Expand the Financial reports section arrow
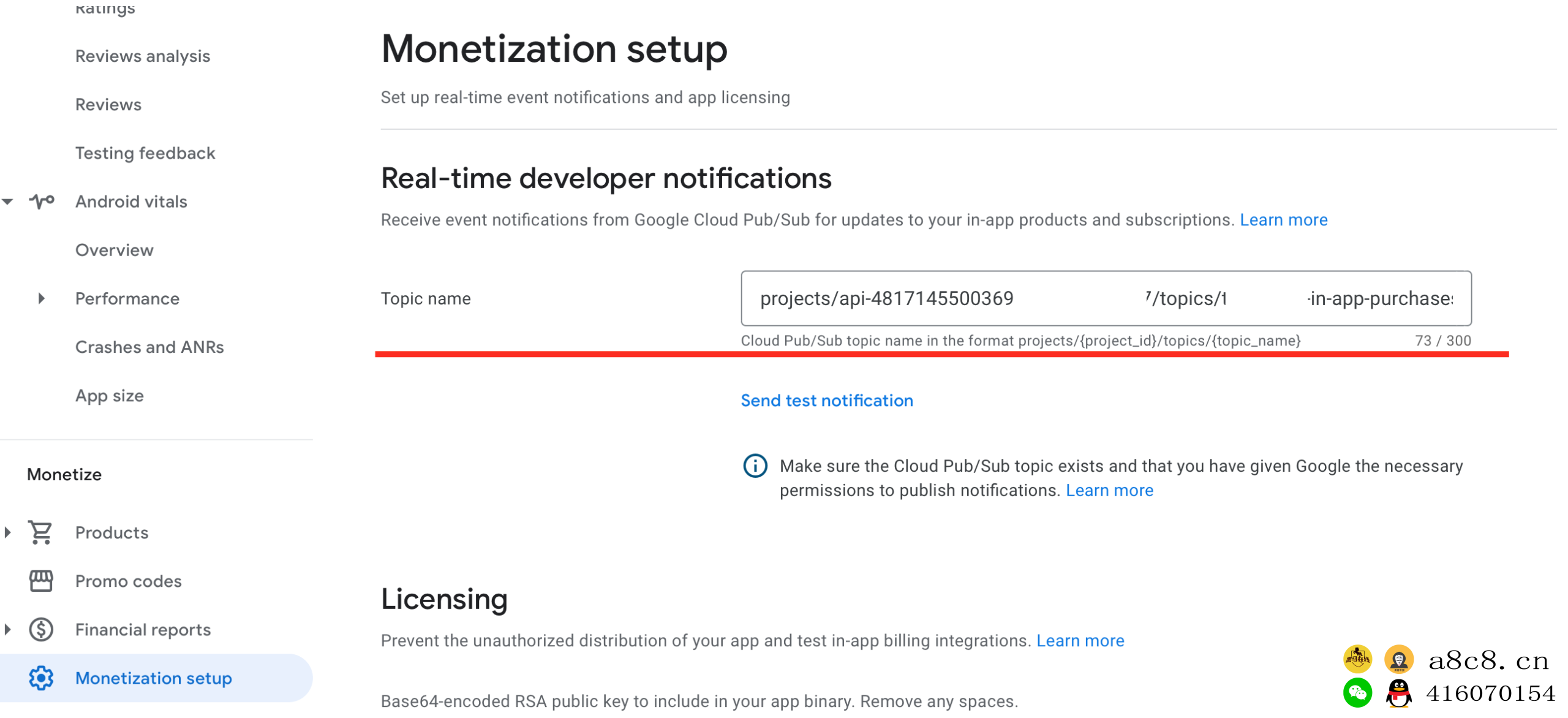Image resolution: width=1568 pixels, height=718 pixels. point(7,629)
